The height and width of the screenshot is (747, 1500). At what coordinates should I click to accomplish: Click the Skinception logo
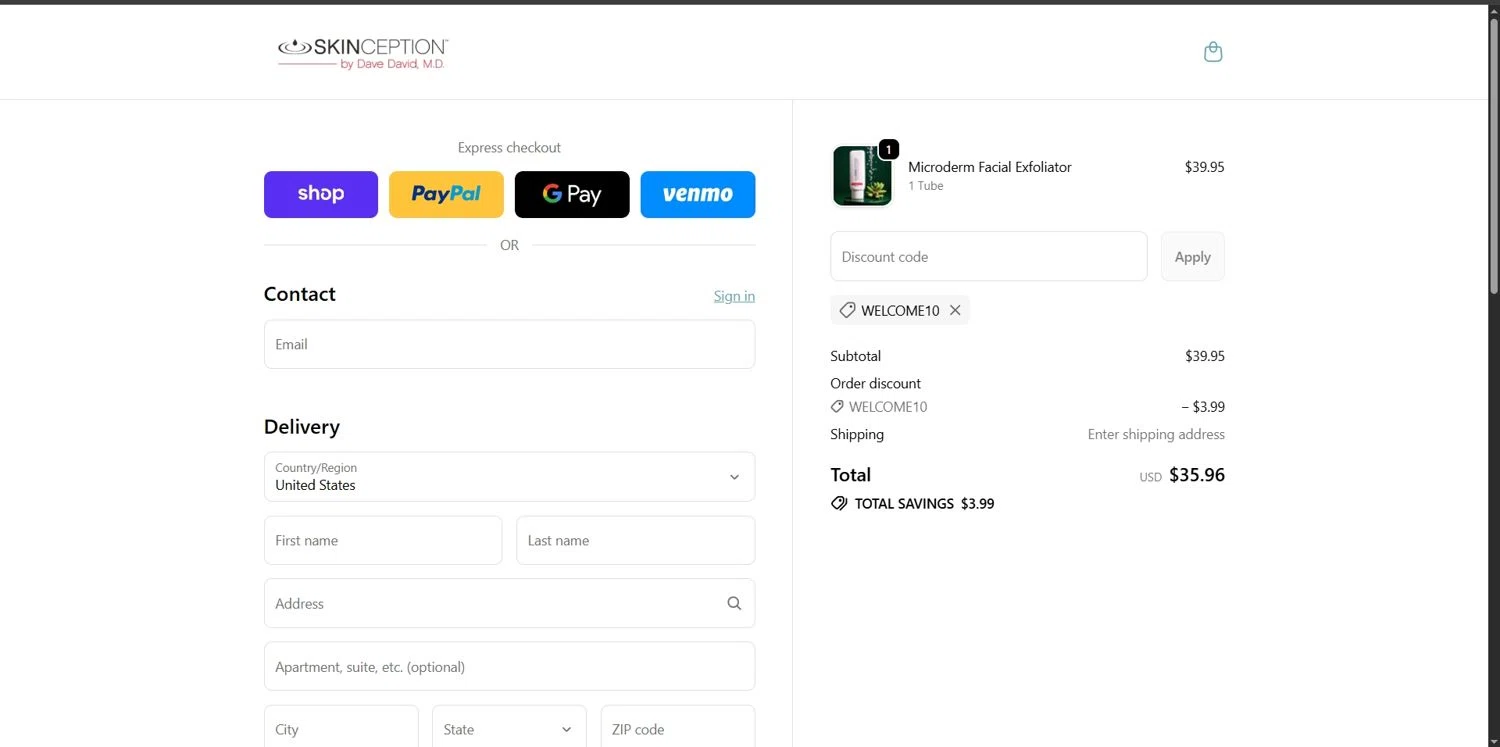pos(363,53)
